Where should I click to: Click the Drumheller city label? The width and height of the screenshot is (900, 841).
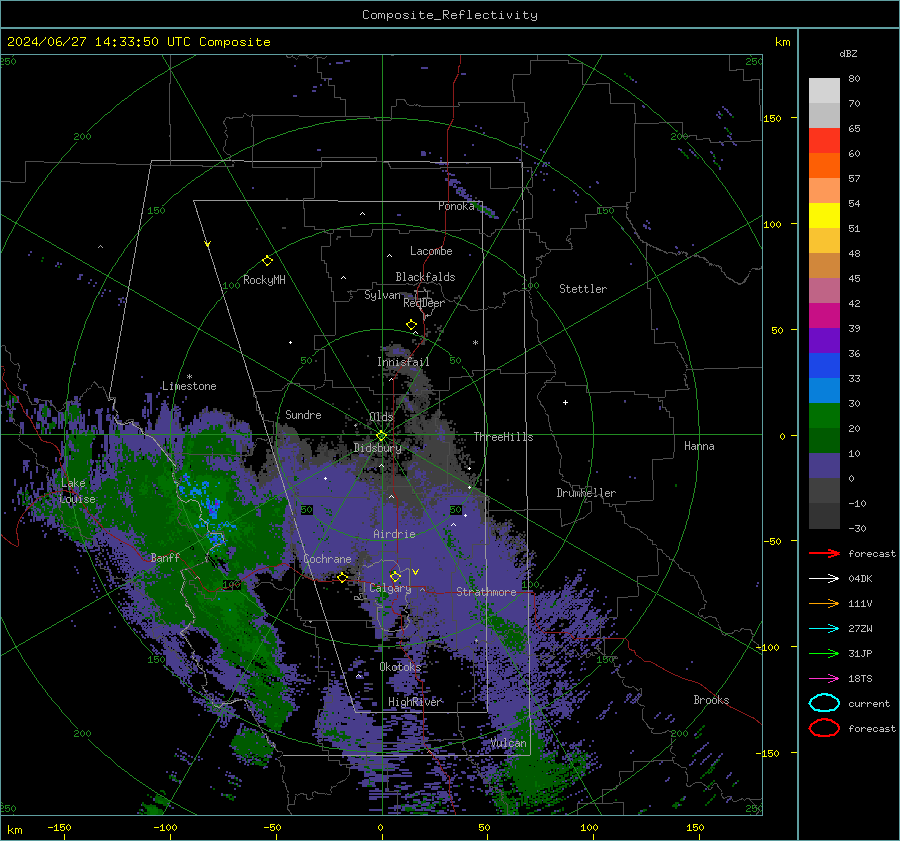pyautogui.click(x=586, y=493)
